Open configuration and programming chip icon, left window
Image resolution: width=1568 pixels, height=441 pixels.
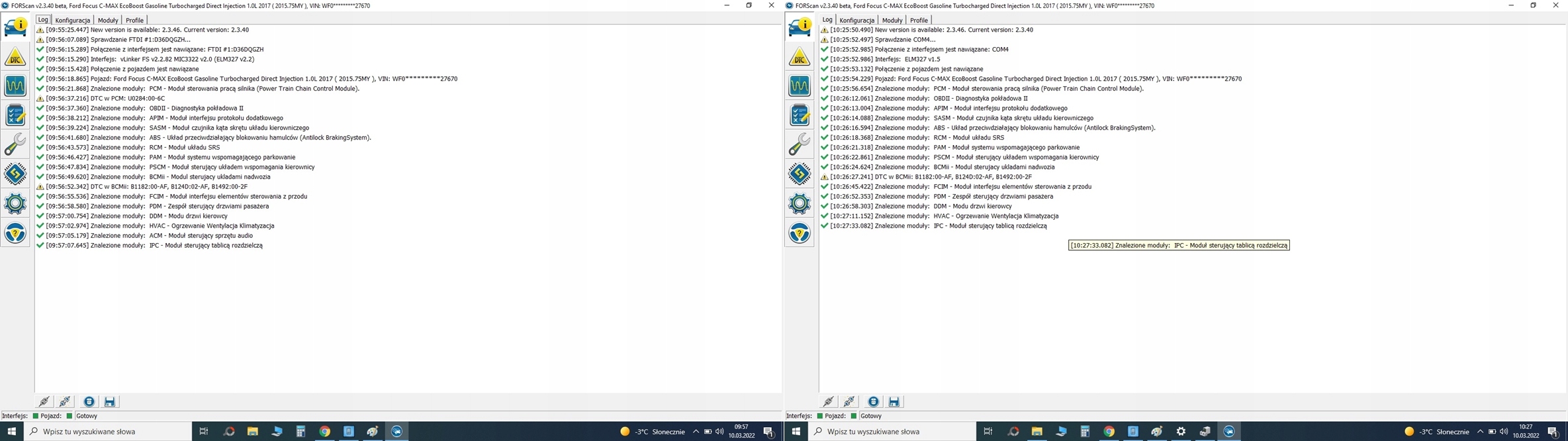tap(15, 174)
